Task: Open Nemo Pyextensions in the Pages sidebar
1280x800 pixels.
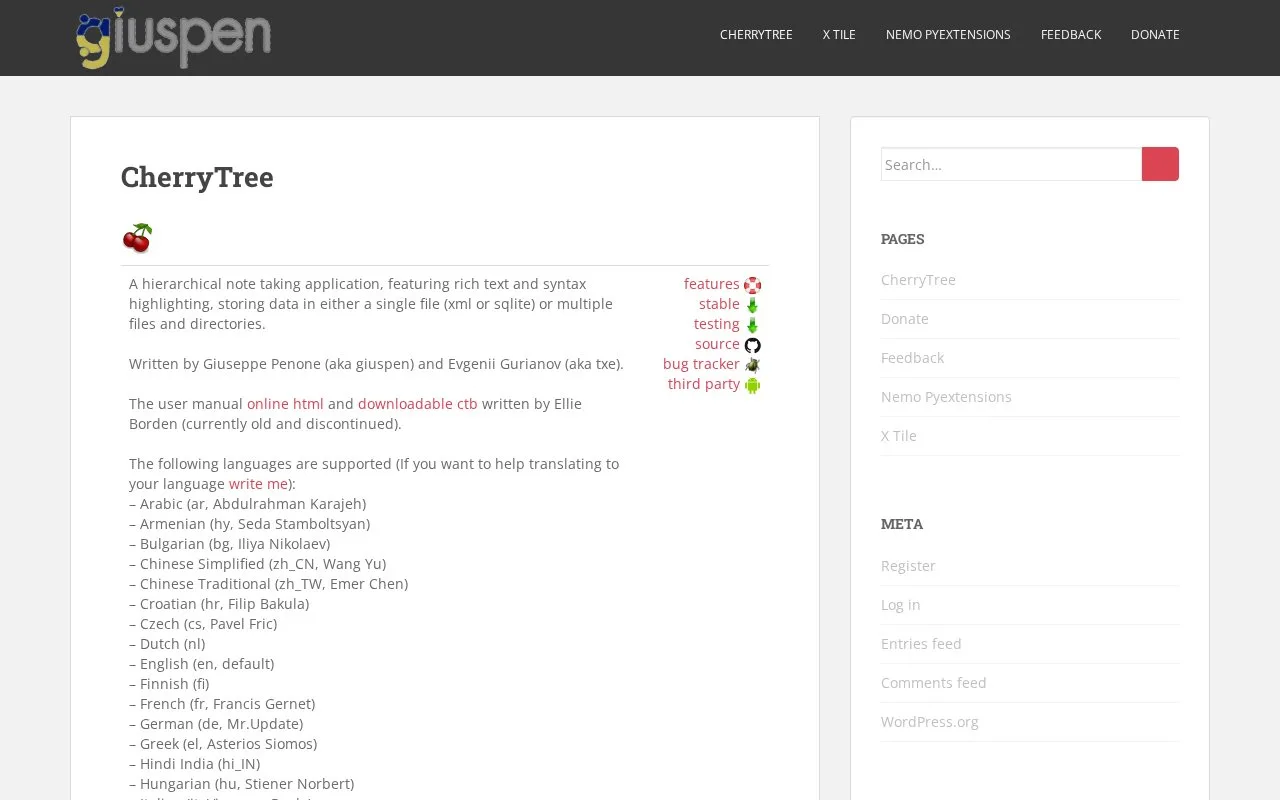Action: pos(946,397)
